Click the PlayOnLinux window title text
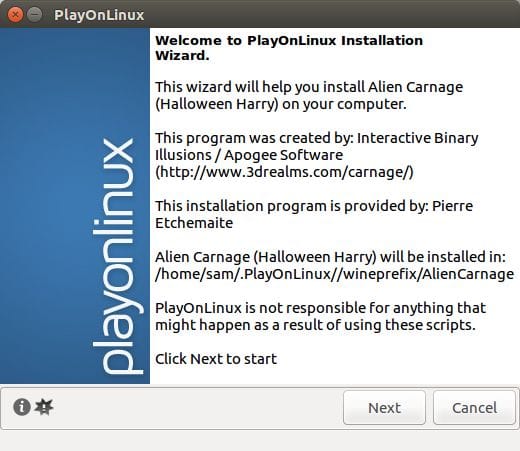 tap(99, 15)
